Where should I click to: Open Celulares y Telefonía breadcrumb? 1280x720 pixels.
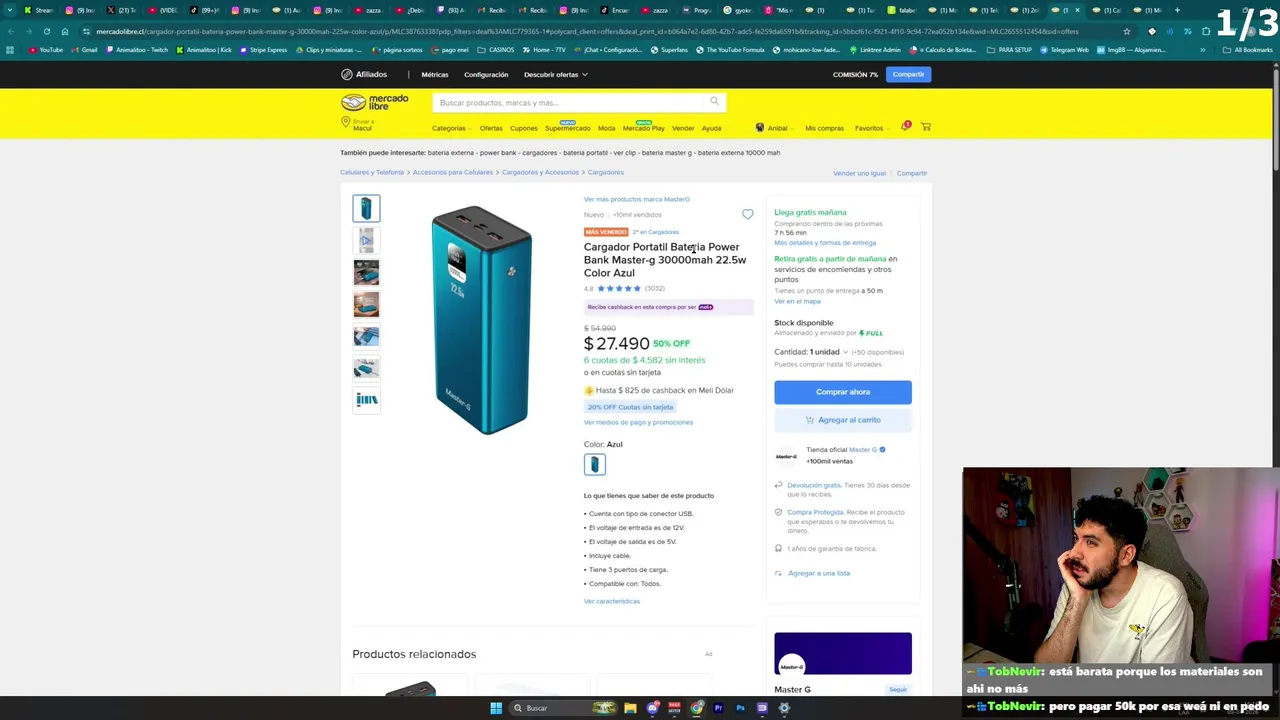[372, 172]
